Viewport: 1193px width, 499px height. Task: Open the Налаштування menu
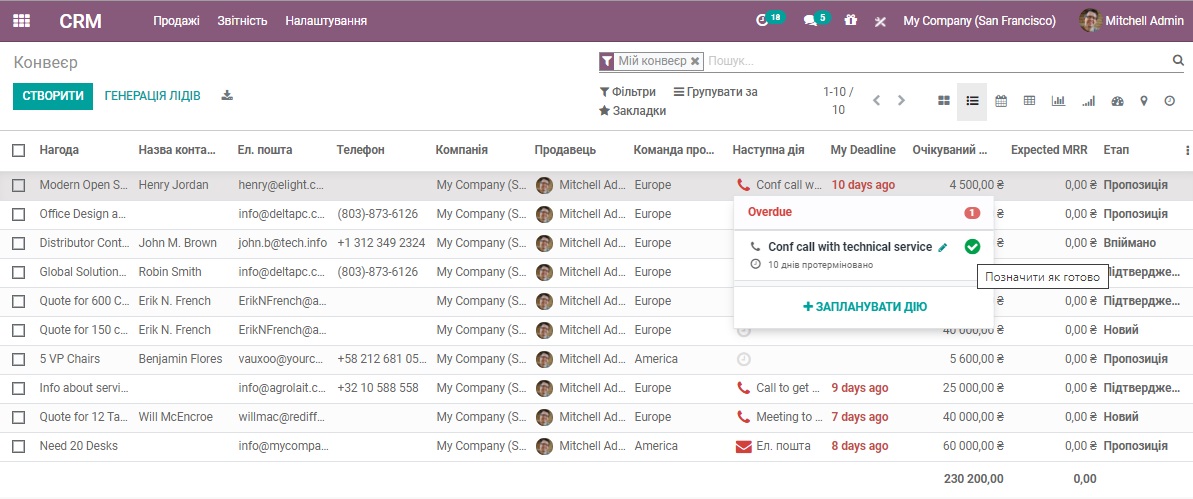click(x=325, y=21)
